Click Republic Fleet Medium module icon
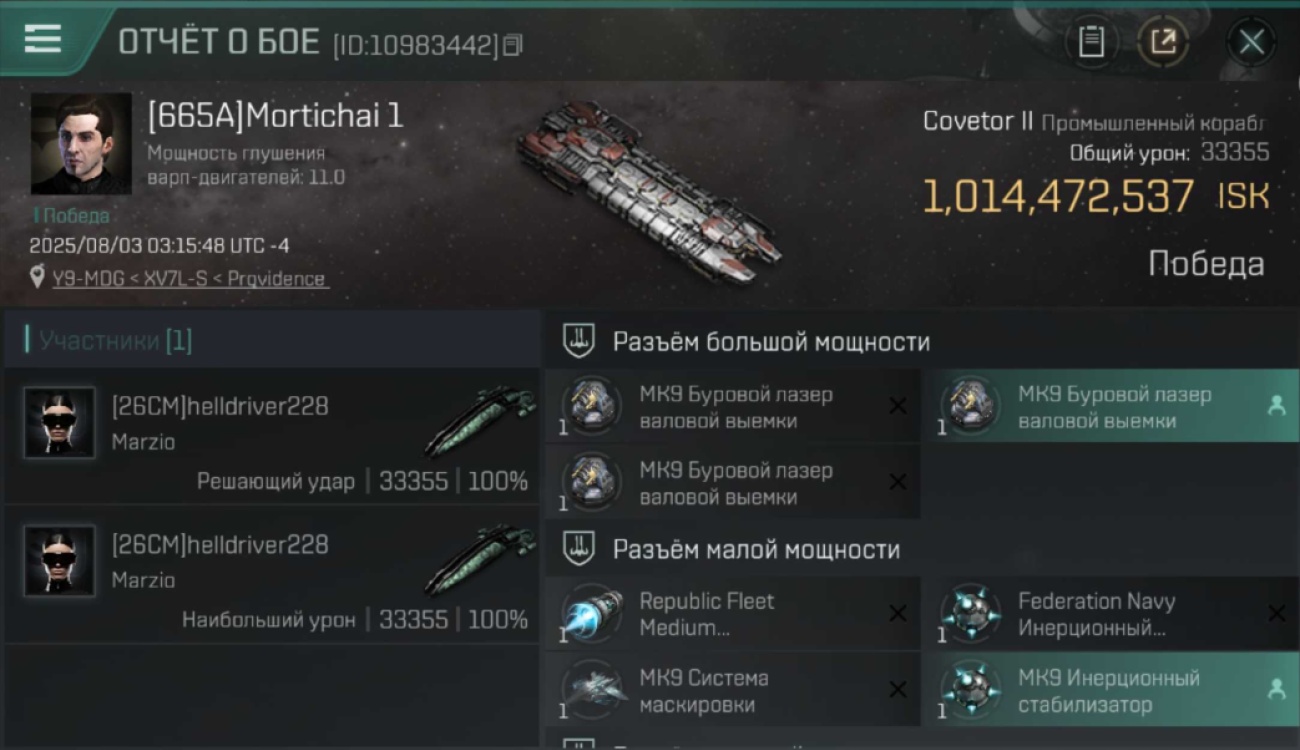This screenshot has height=750, width=1300. click(x=591, y=612)
